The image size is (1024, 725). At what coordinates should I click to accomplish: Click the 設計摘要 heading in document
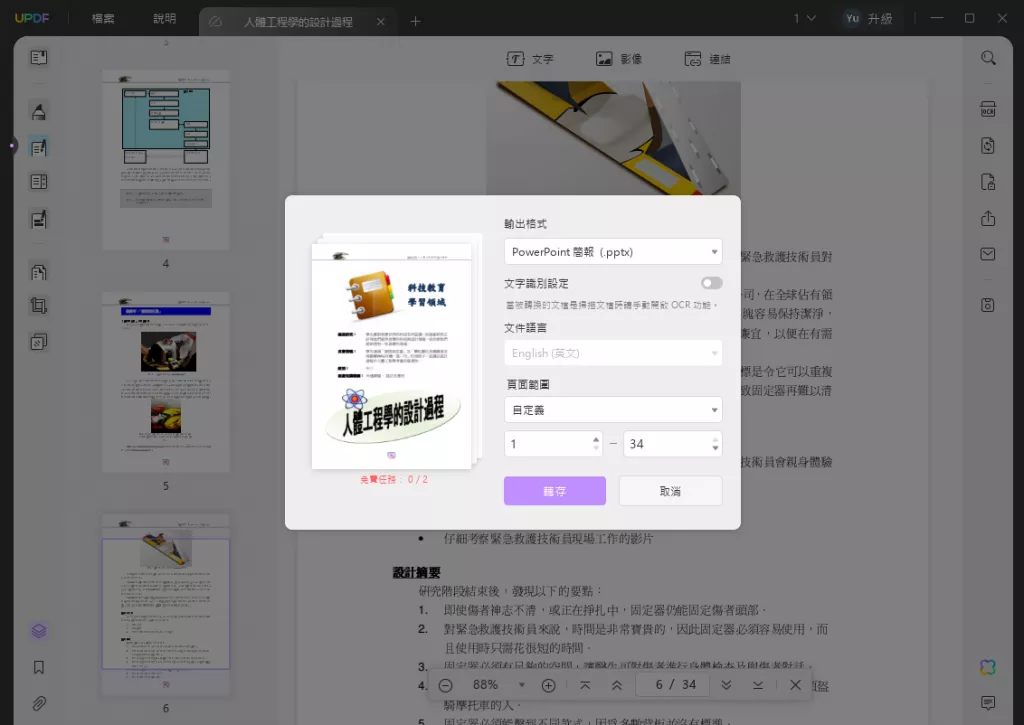click(x=417, y=573)
